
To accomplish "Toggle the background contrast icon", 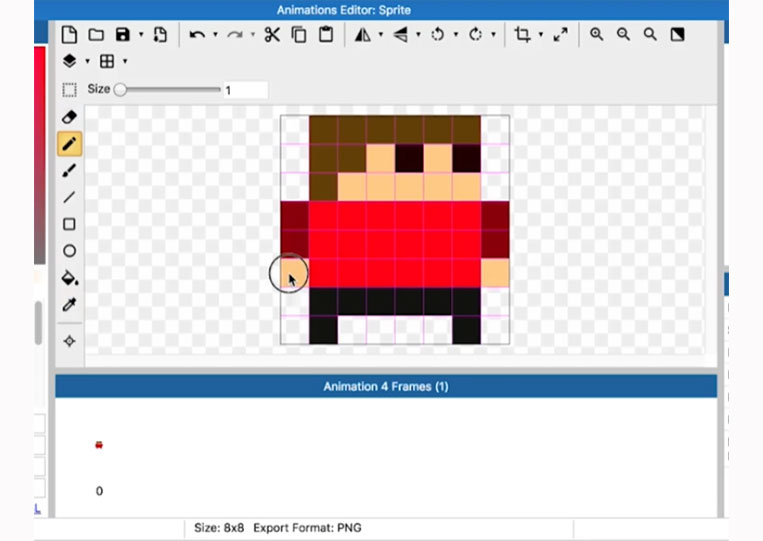I will click(x=677, y=35).
